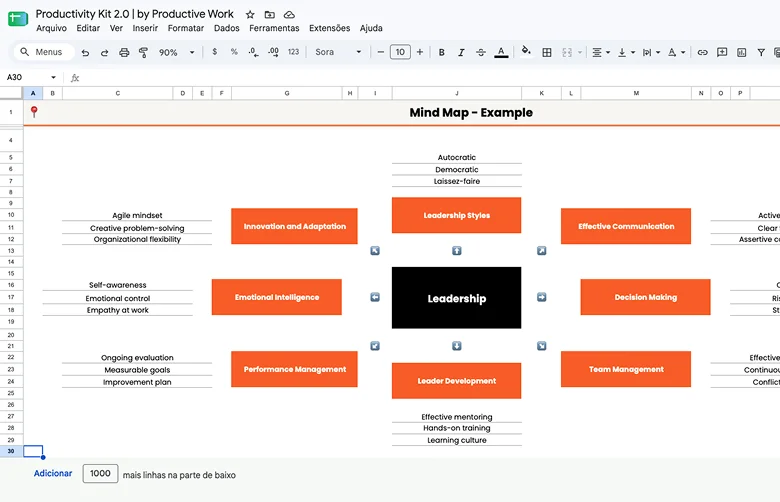Click the print icon

pyautogui.click(x=124, y=52)
